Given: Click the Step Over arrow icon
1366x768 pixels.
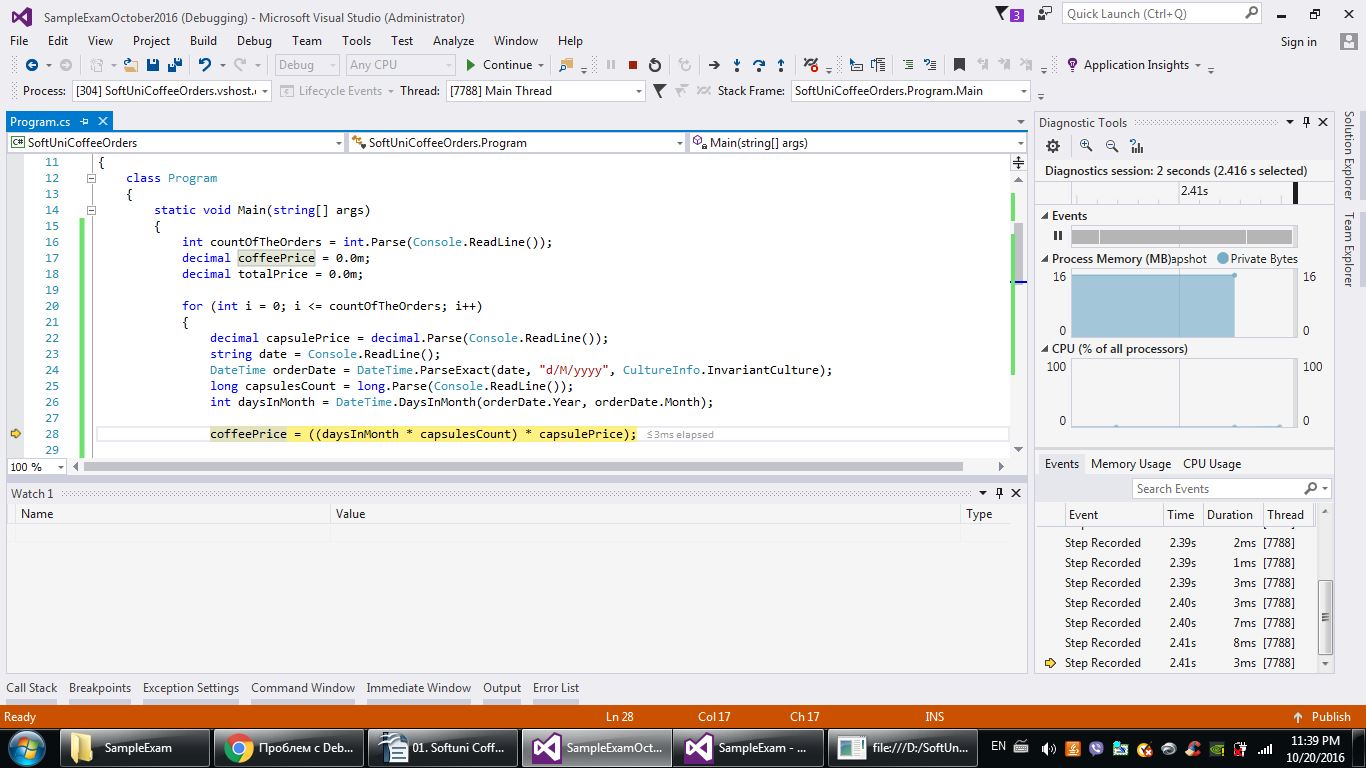Looking at the screenshot, I should coord(759,65).
